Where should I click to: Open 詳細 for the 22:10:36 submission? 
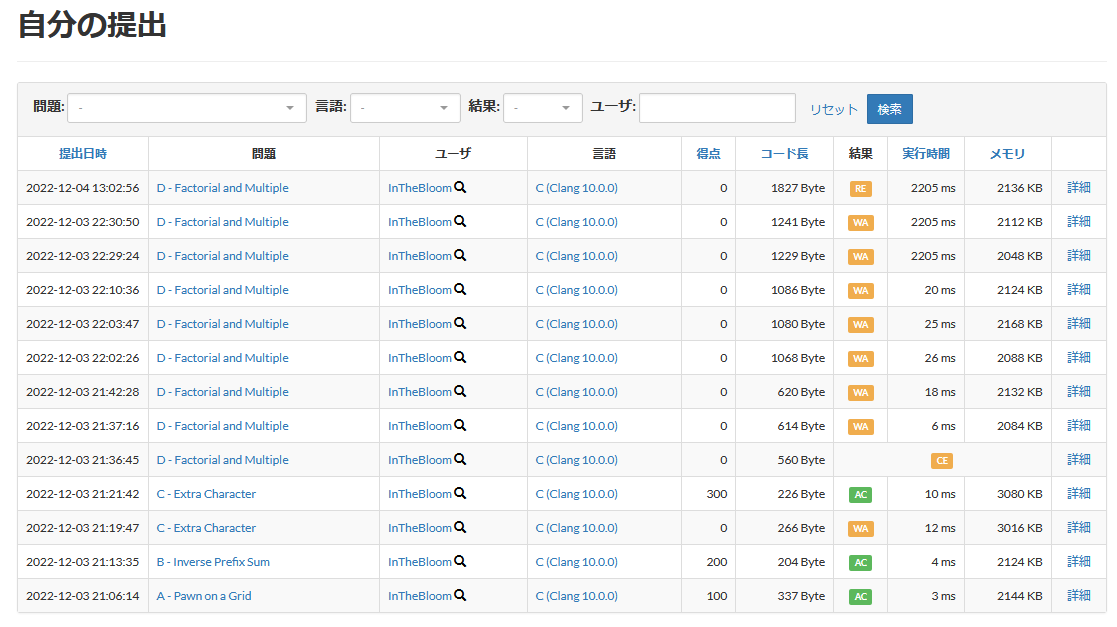(x=1079, y=289)
